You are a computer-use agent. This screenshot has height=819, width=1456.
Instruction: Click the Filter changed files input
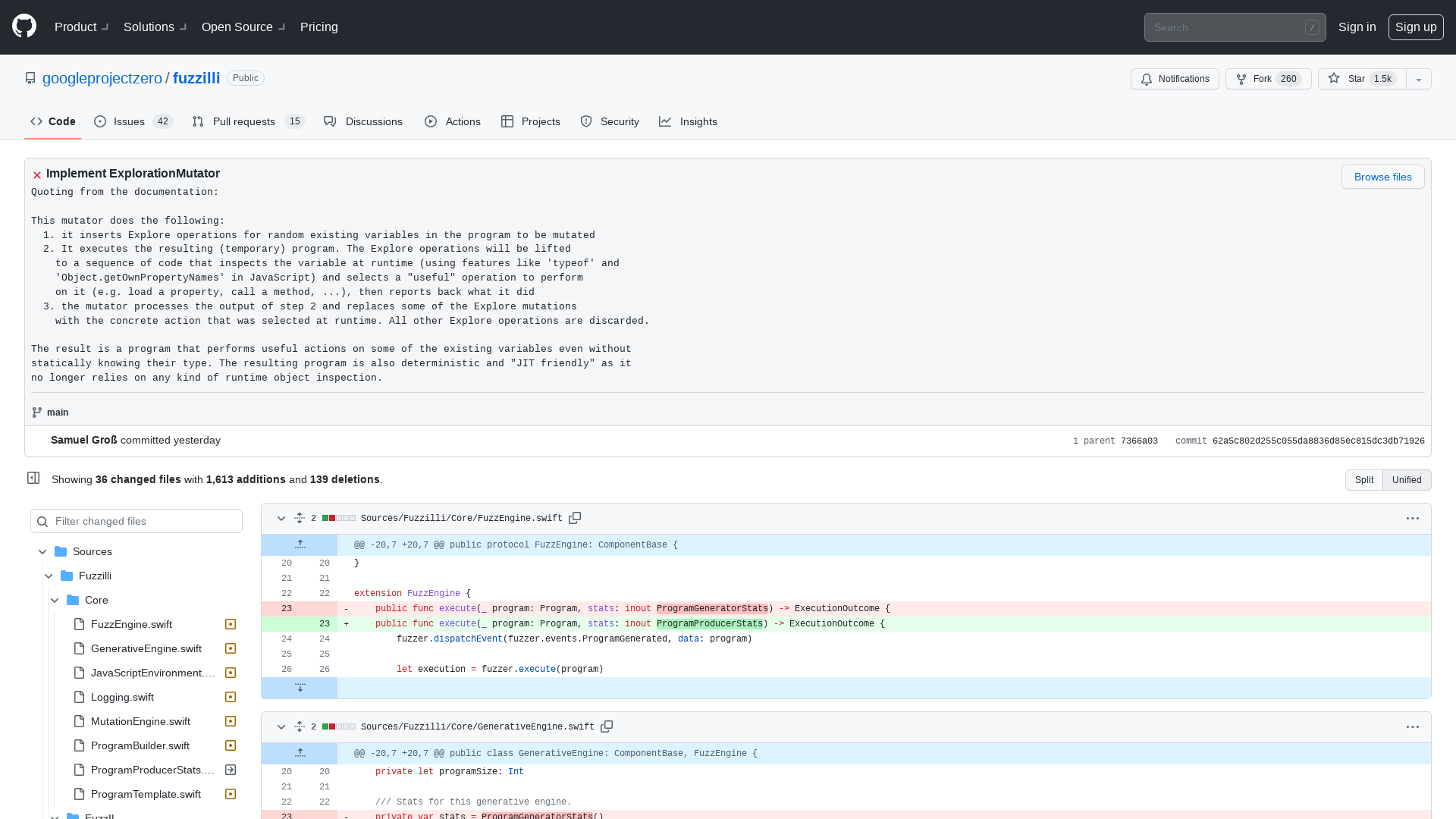tap(136, 521)
